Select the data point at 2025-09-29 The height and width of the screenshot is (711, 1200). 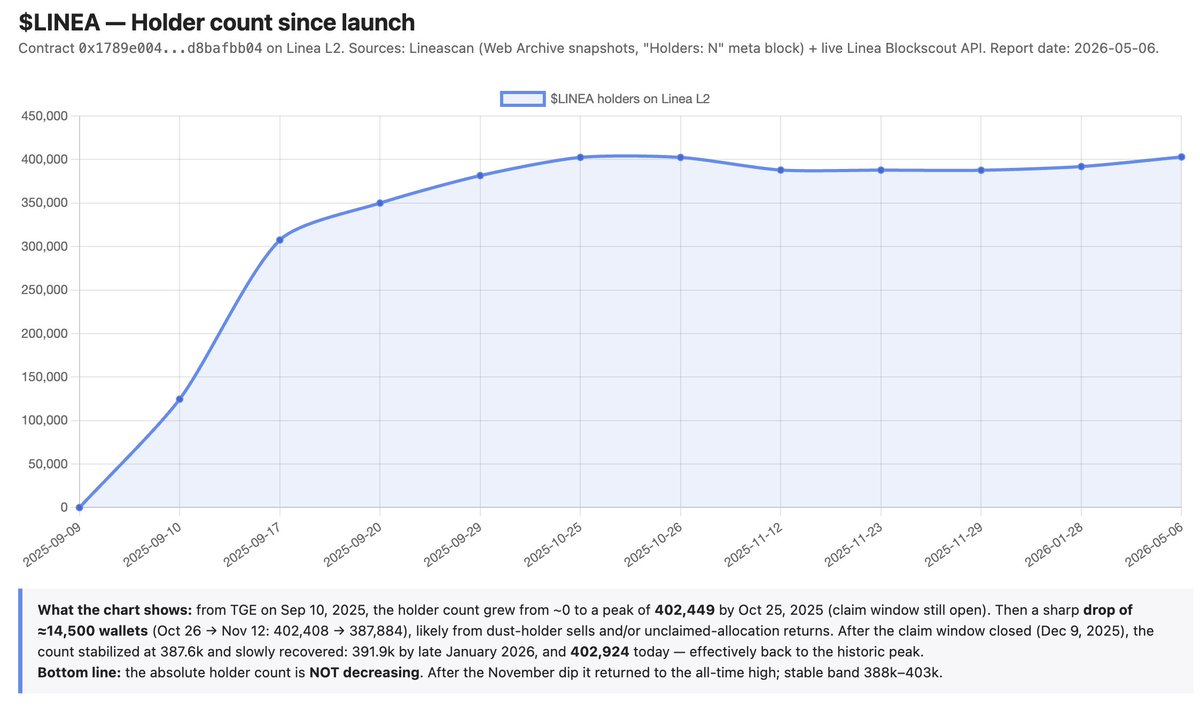click(x=480, y=175)
